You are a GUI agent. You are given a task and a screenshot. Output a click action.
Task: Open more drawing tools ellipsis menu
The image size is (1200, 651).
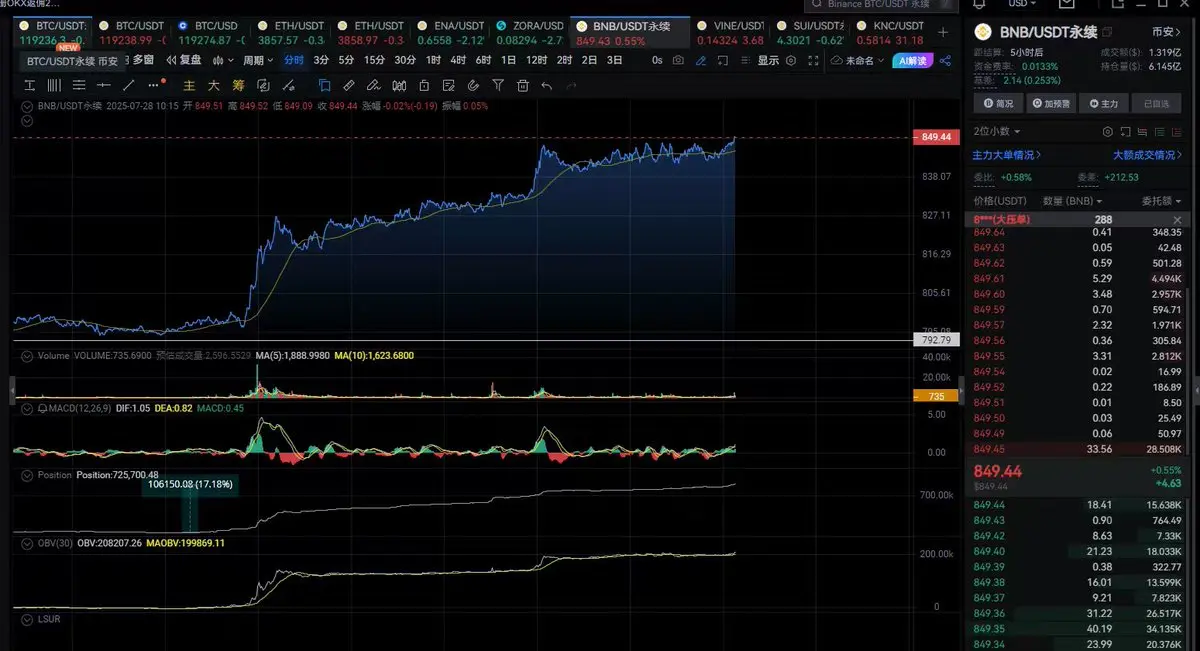pos(153,85)
